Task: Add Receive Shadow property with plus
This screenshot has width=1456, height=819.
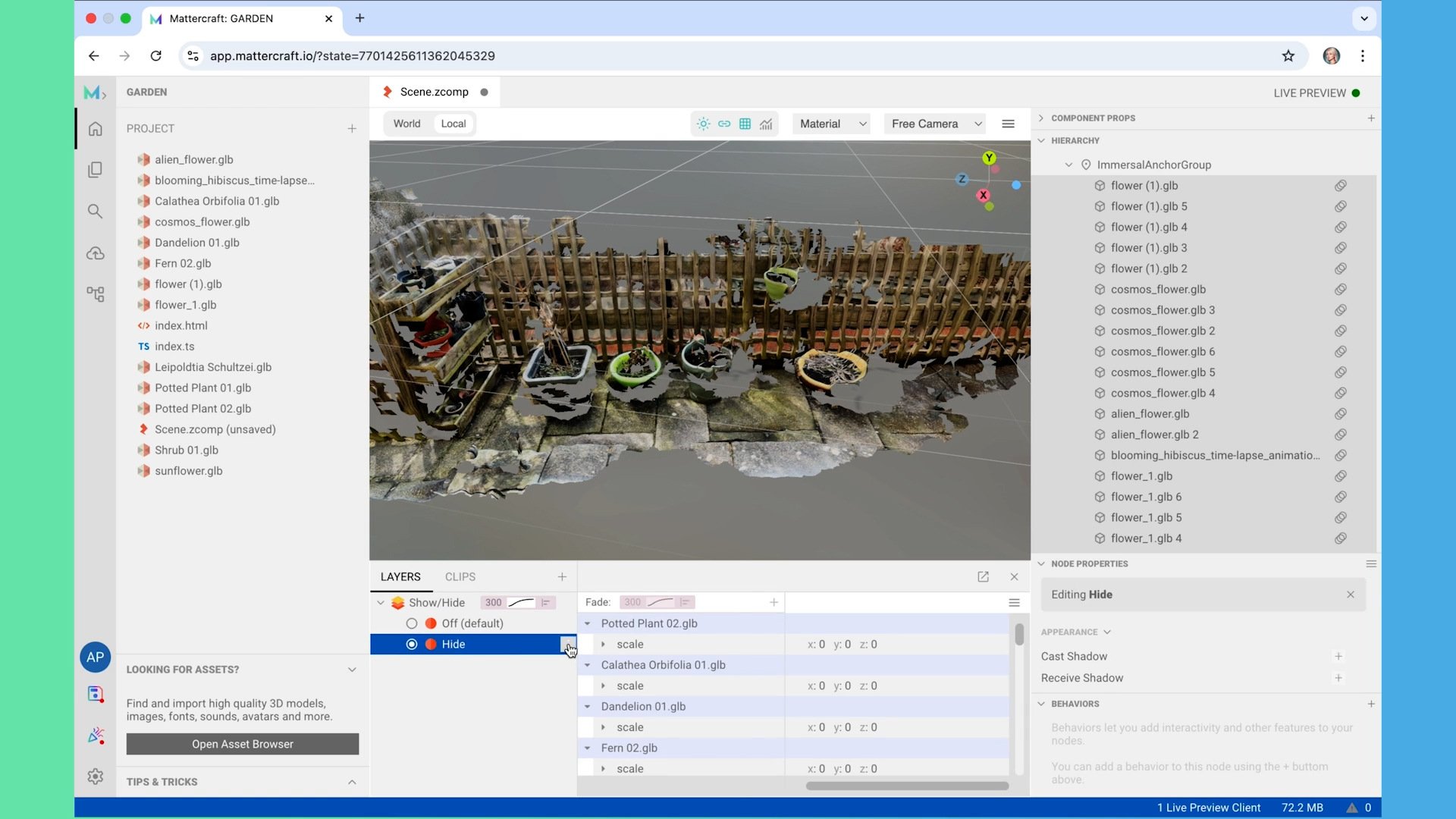Action: tap(1338, 679)
